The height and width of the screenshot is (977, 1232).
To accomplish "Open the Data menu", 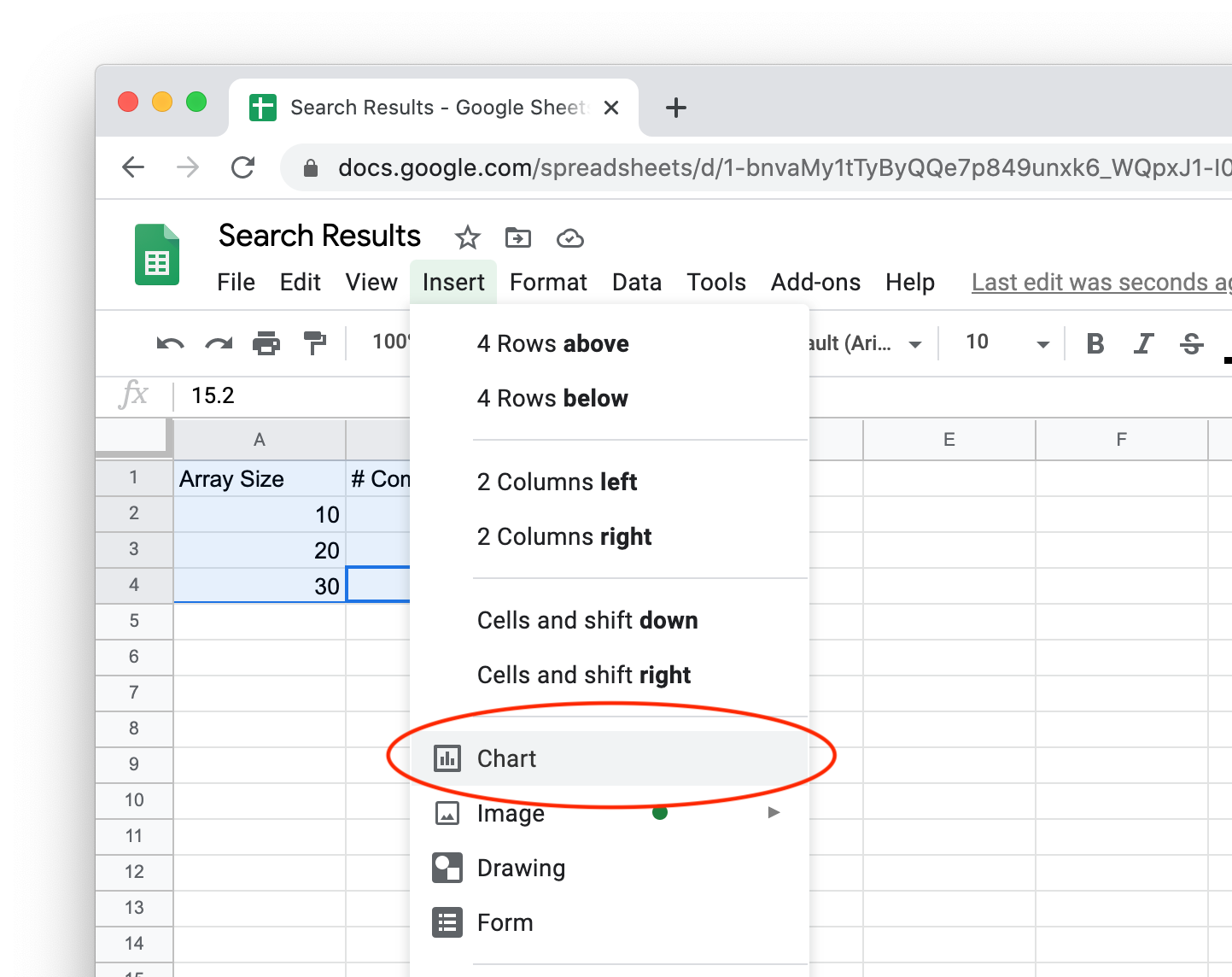I will coord(637,283).
